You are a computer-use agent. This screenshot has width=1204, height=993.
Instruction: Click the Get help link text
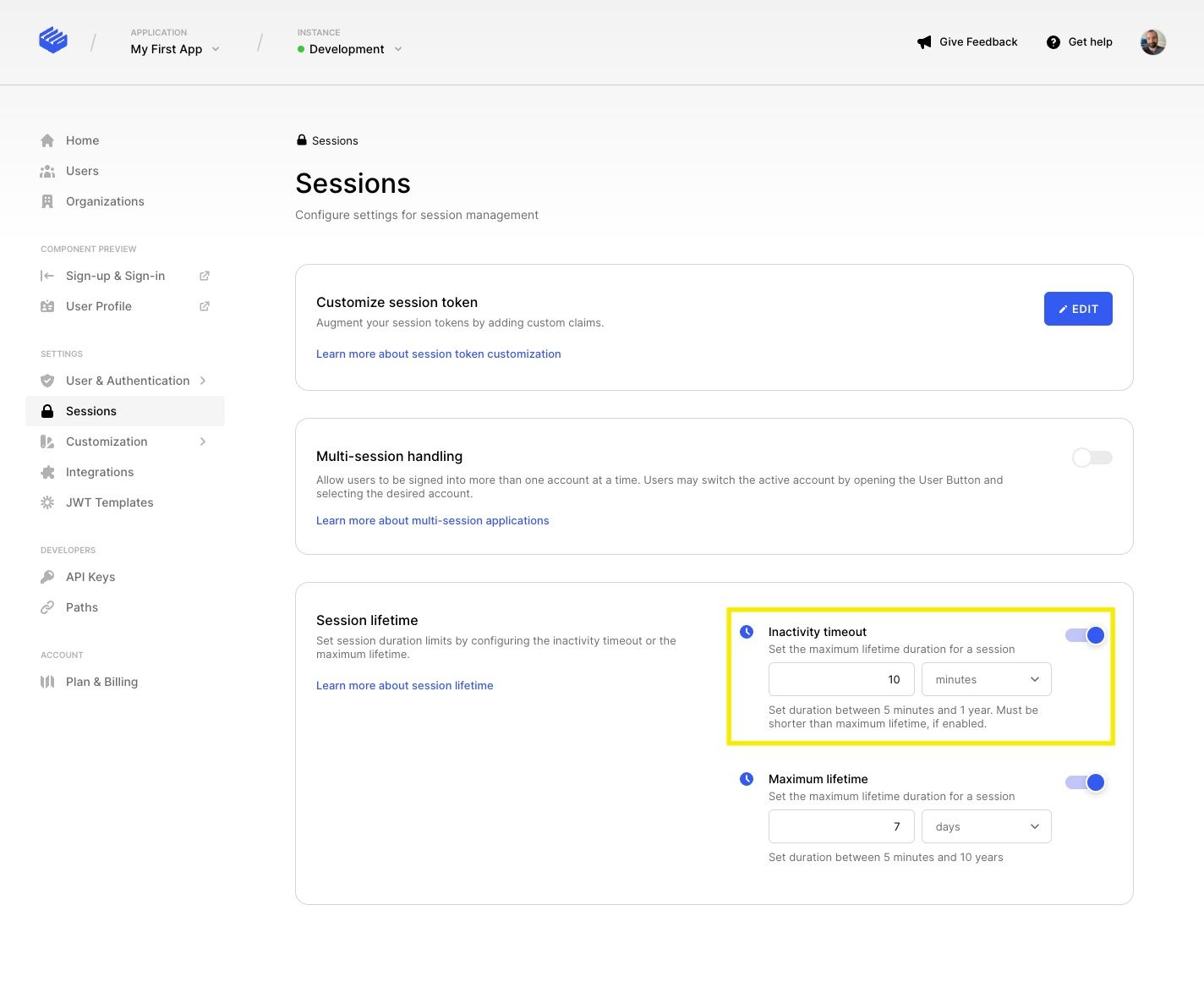pos(1090,42)
